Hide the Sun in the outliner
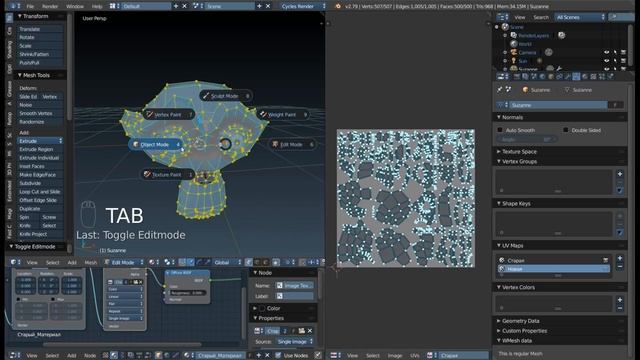Image resolution: width=640 pixels, height=360 pixels. point(607,60)
